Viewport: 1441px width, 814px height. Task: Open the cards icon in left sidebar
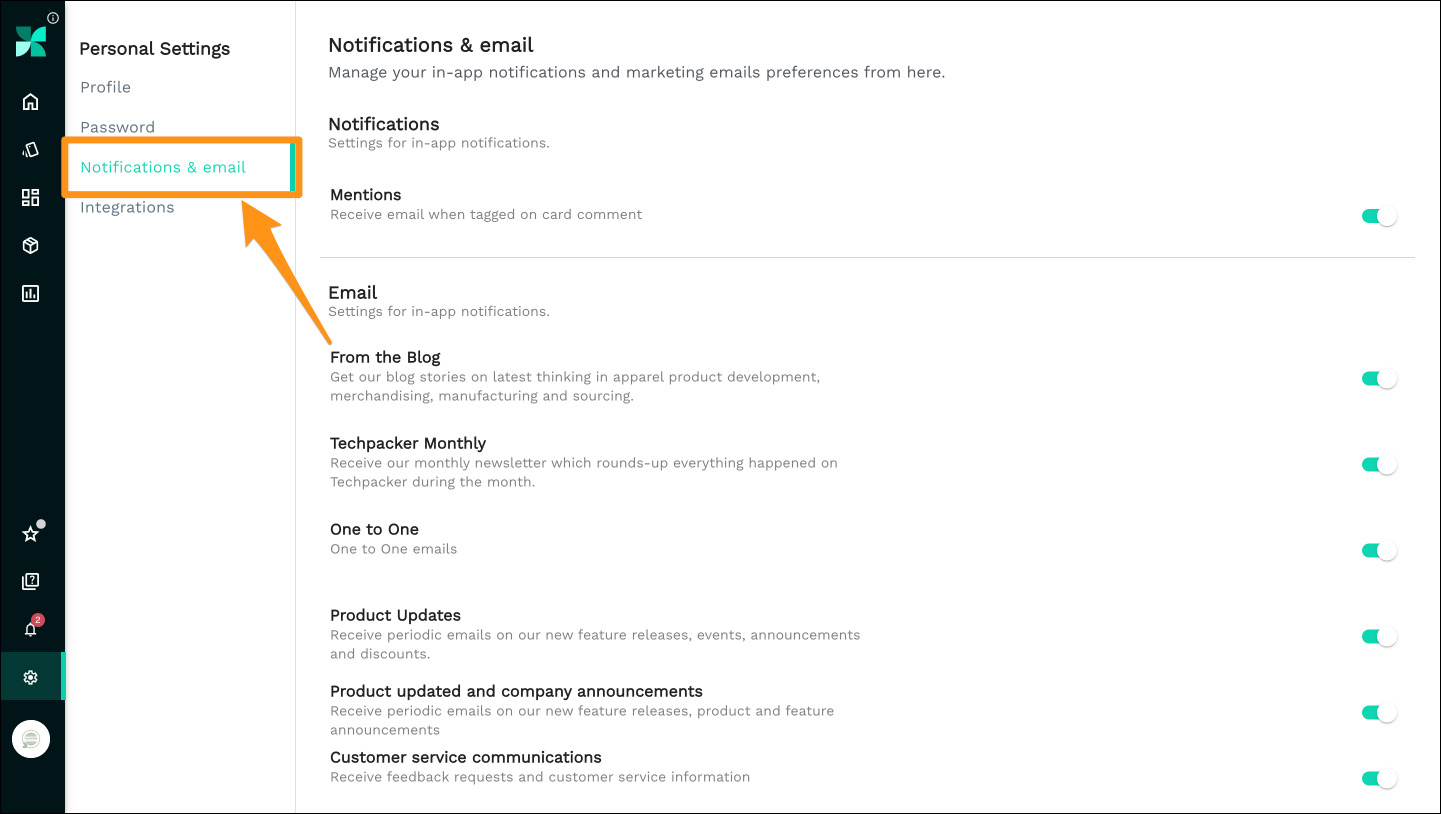point(31,150)
